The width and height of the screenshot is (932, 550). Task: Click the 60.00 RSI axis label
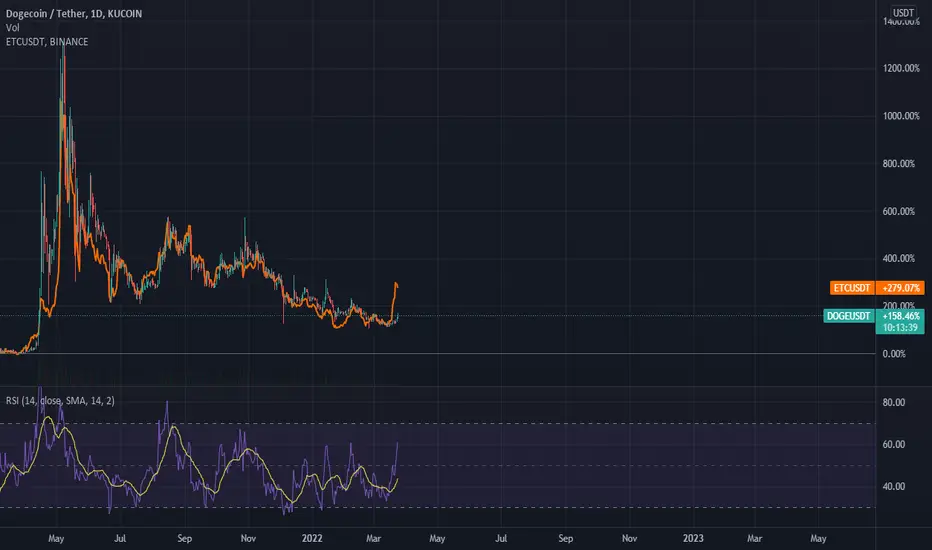point(893,445)
